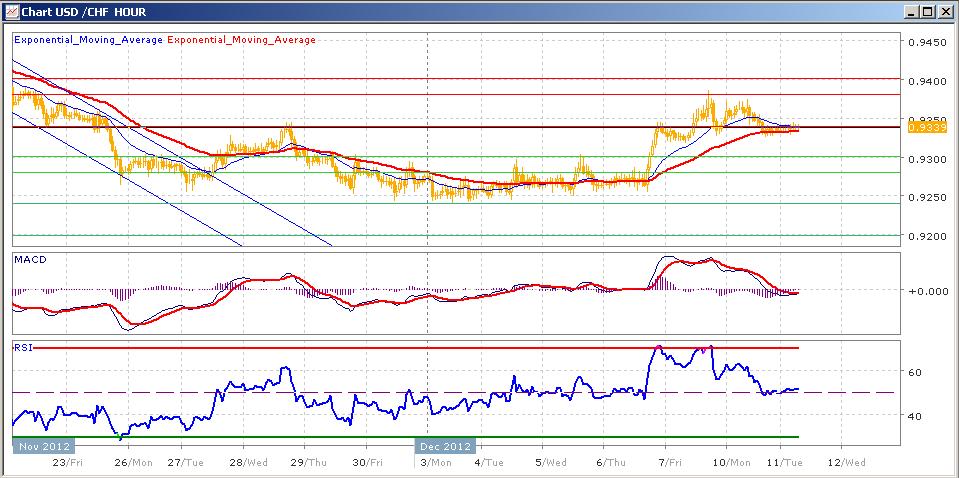
Task: Select the blue Exponential_Moving_Average legend label
Action: click(x=87, y=40)
